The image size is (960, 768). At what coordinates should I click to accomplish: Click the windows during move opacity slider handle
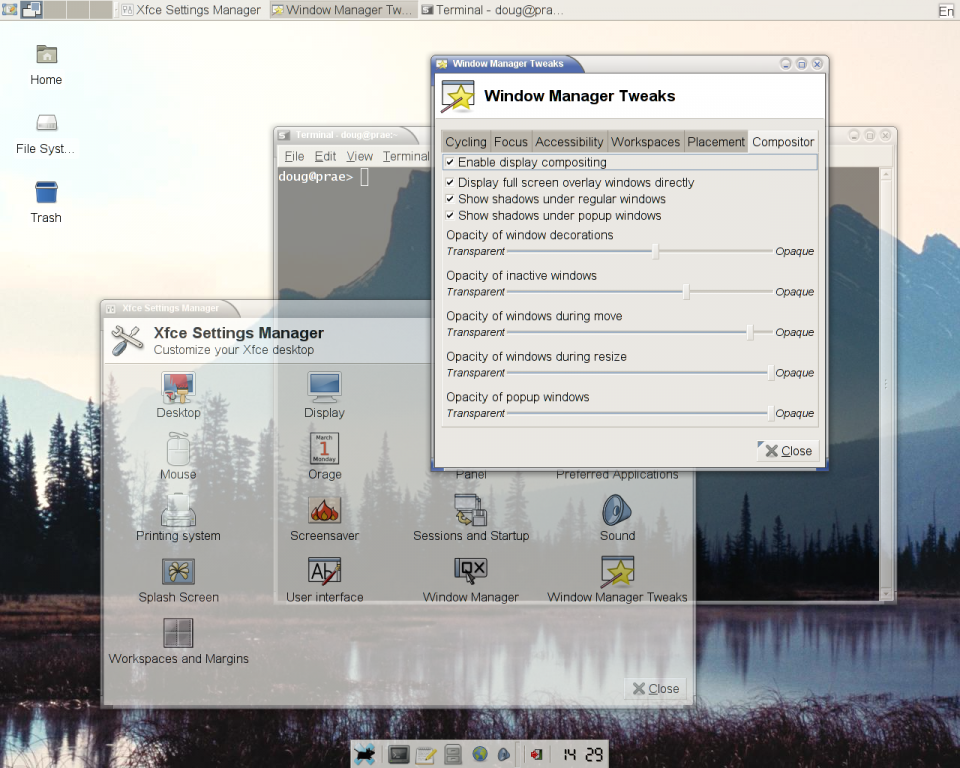click(749, 332)
